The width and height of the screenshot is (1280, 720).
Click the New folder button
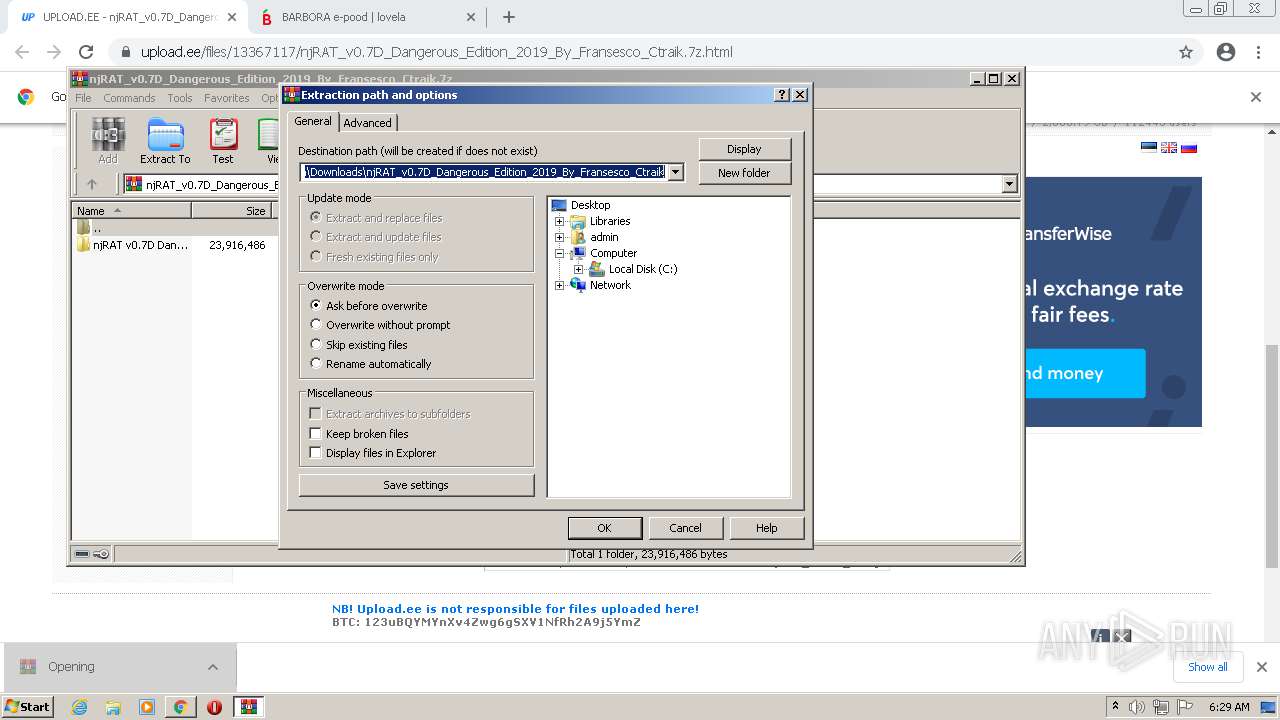point(744,173)
